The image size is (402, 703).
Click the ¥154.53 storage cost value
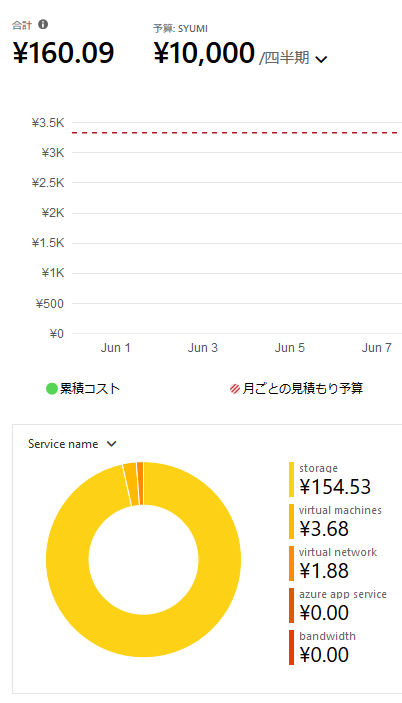coord(335,487)
